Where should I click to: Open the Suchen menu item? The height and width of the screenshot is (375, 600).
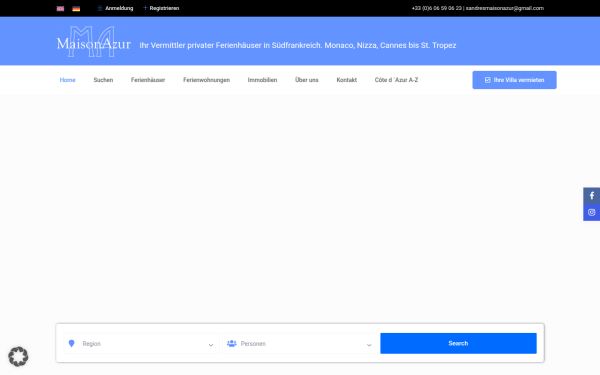(103, 80)
